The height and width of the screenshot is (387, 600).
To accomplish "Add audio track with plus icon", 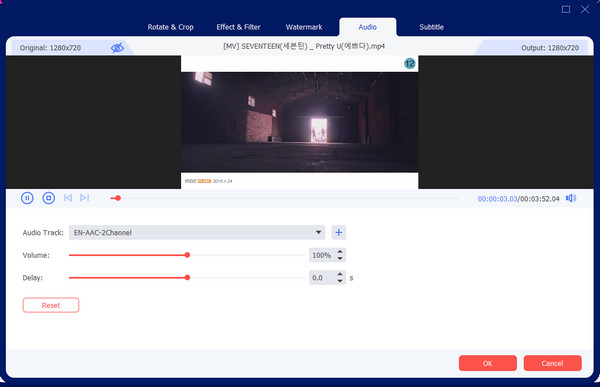I will click(339, 232).
